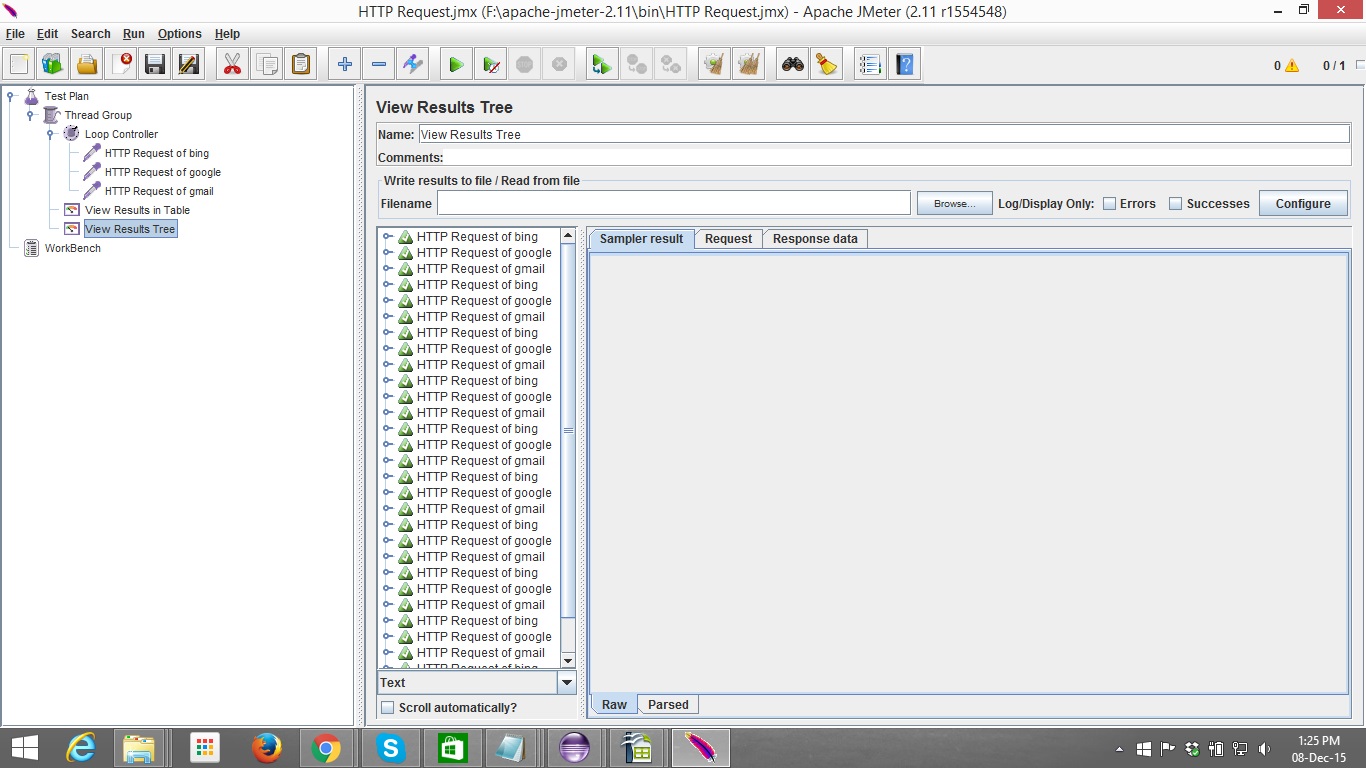Open Firefox from the taskbar
This screenshot has height=768, width=1366.
267,748
